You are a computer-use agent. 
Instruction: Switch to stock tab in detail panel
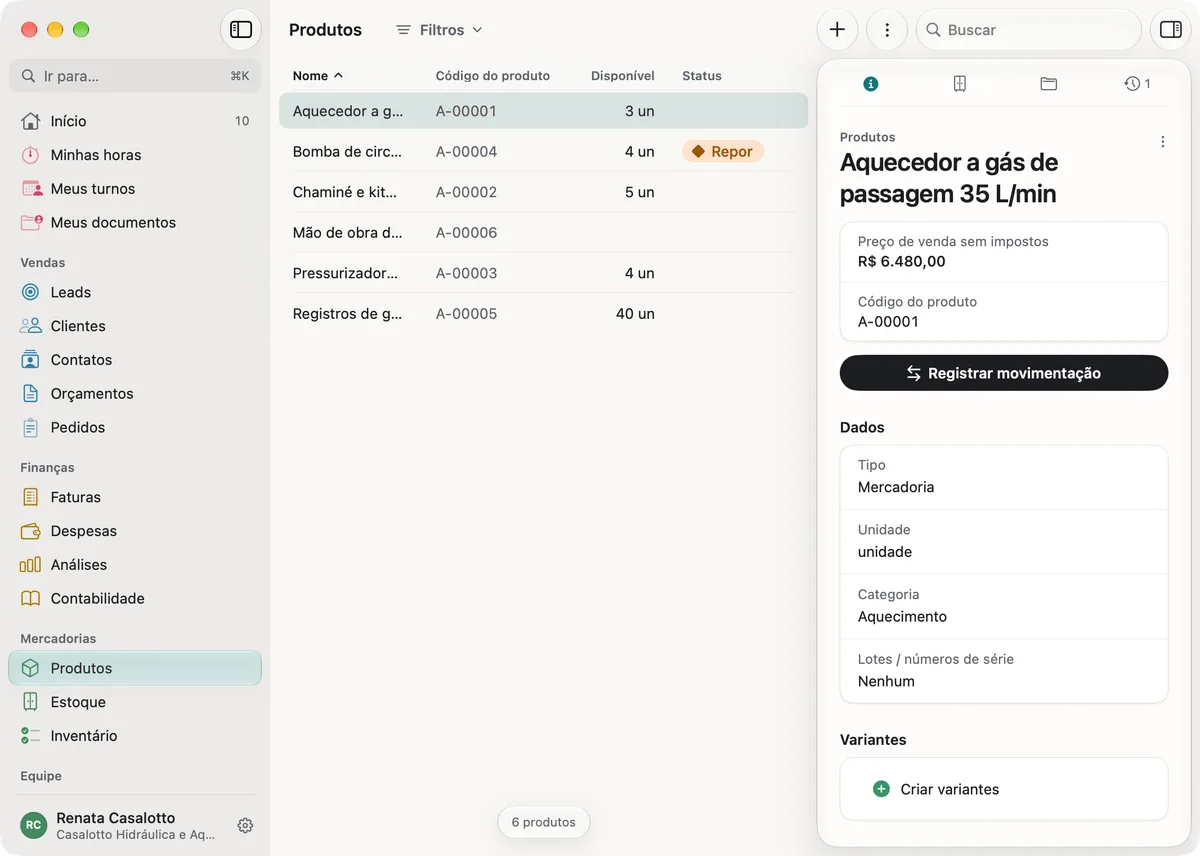960,84
